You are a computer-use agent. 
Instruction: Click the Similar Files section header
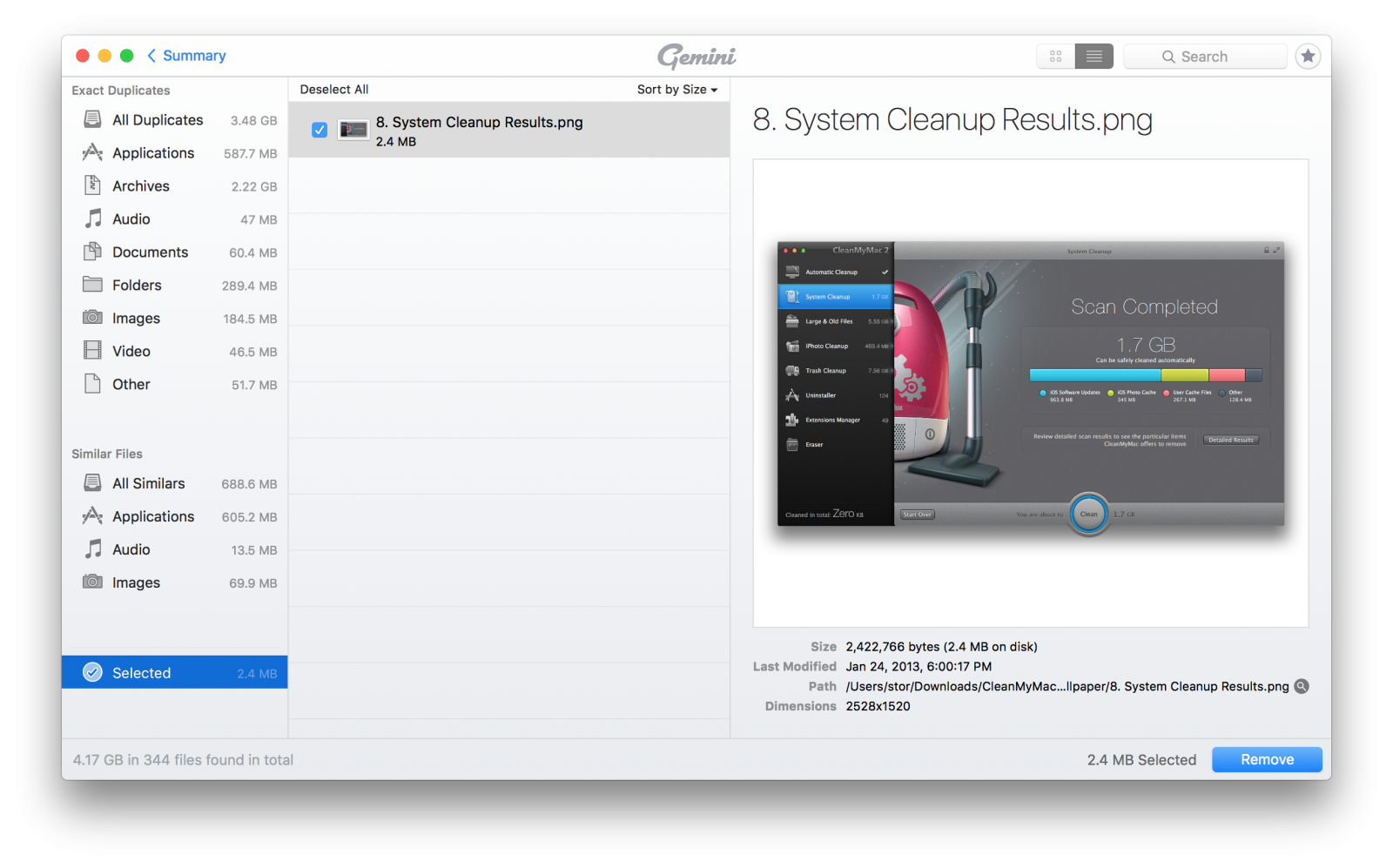[x=107, y=454]
